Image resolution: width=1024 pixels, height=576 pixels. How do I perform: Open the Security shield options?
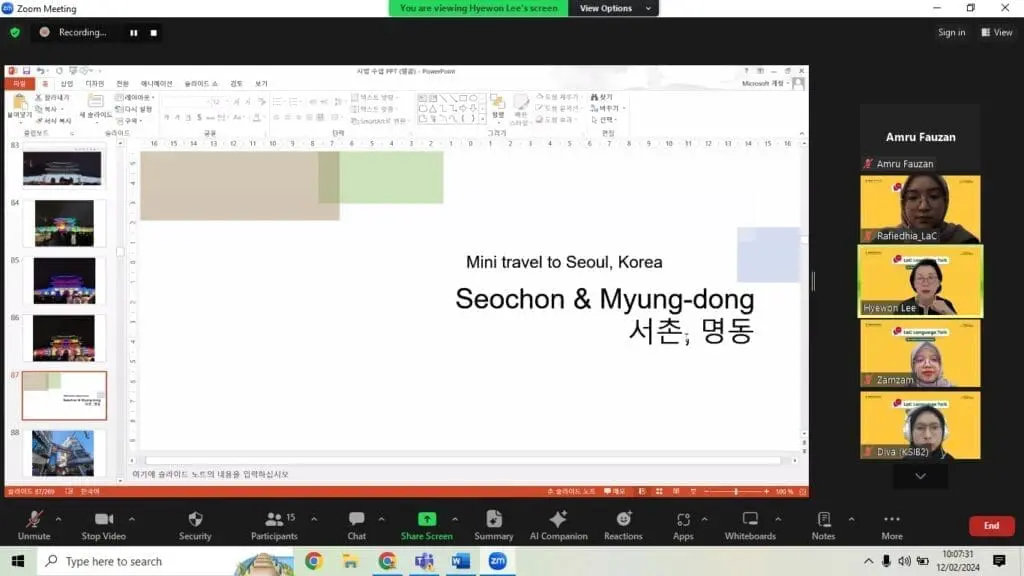195,524
